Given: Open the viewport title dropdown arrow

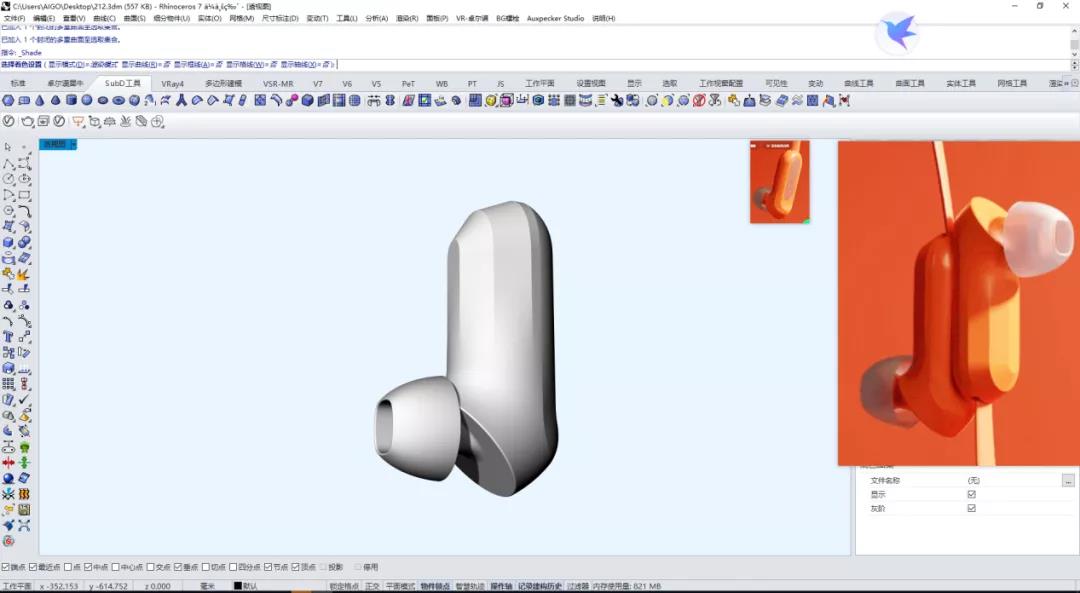Looking at the screenshot, I should (73, 145).
